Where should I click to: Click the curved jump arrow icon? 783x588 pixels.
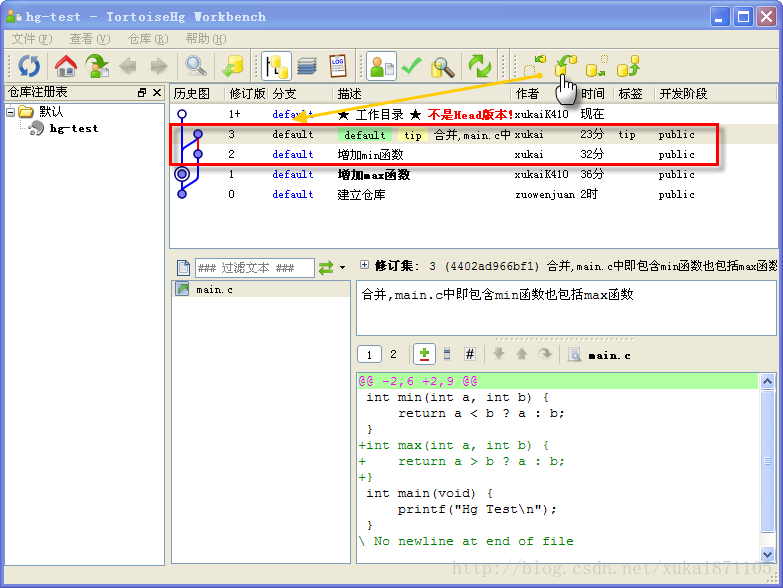coord(545,354)
